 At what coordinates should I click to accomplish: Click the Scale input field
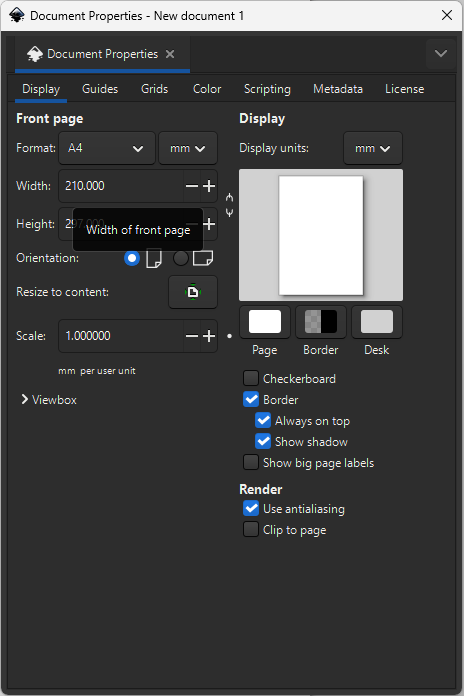[121, 336]
